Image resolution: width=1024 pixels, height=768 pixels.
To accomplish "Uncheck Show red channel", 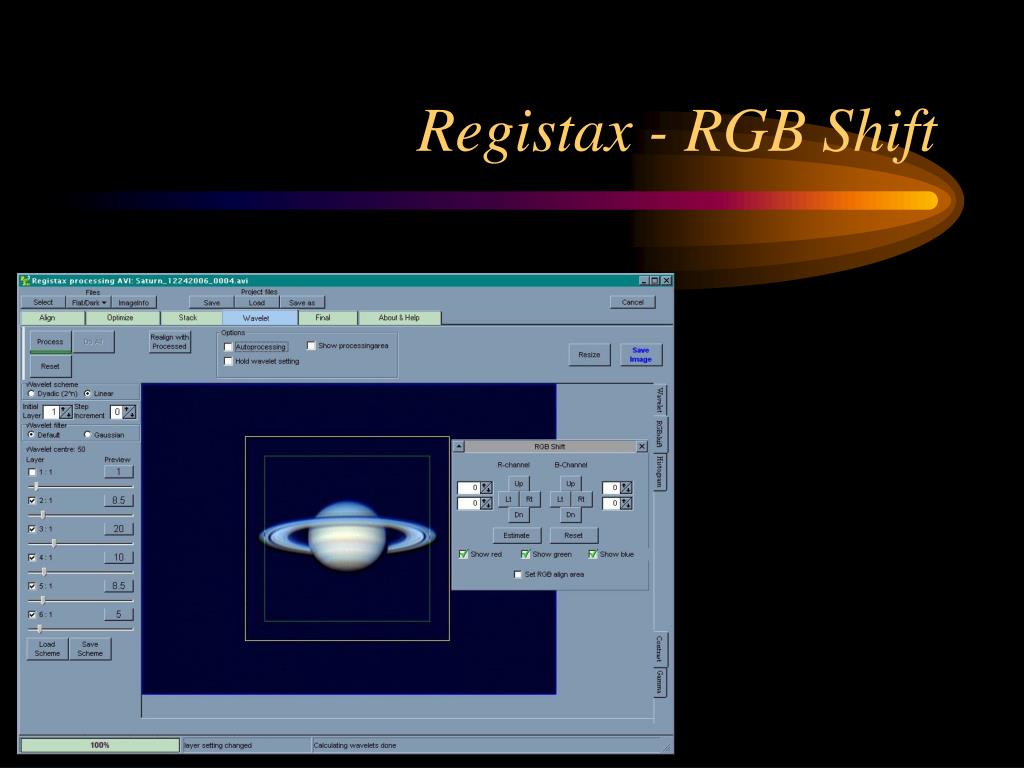I will (464, 554).
